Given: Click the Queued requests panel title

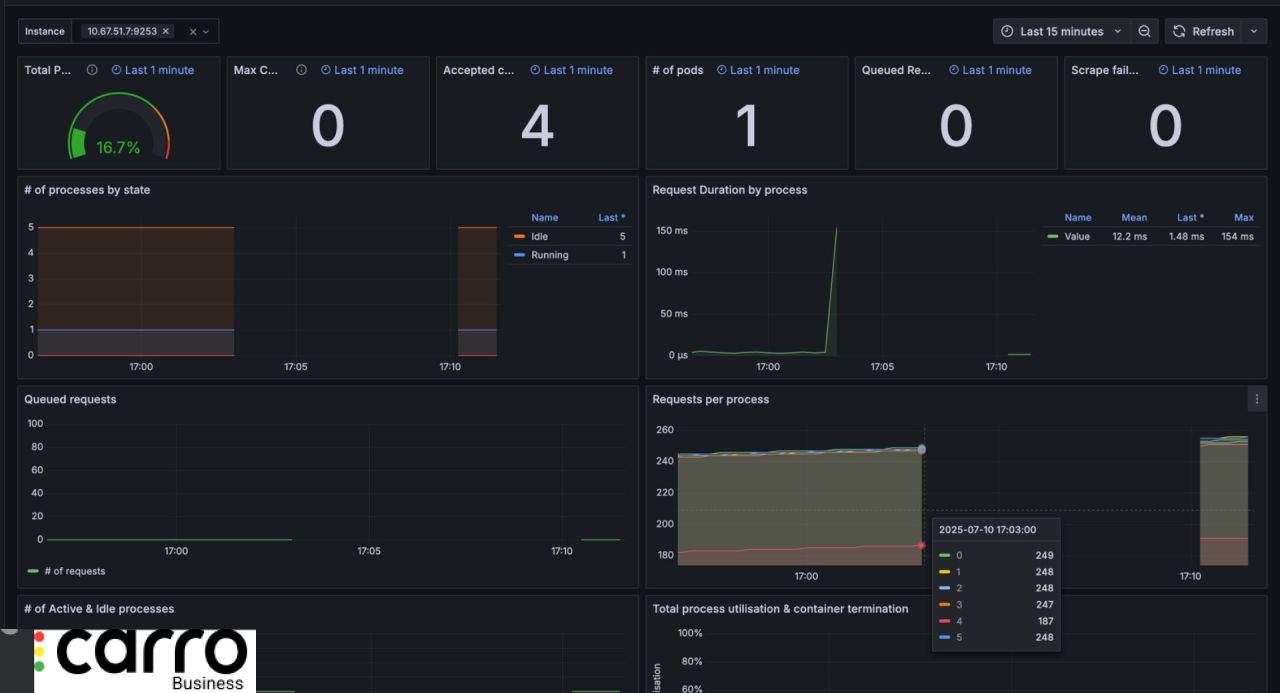Looking at the screenshot, I should [70, 399].
